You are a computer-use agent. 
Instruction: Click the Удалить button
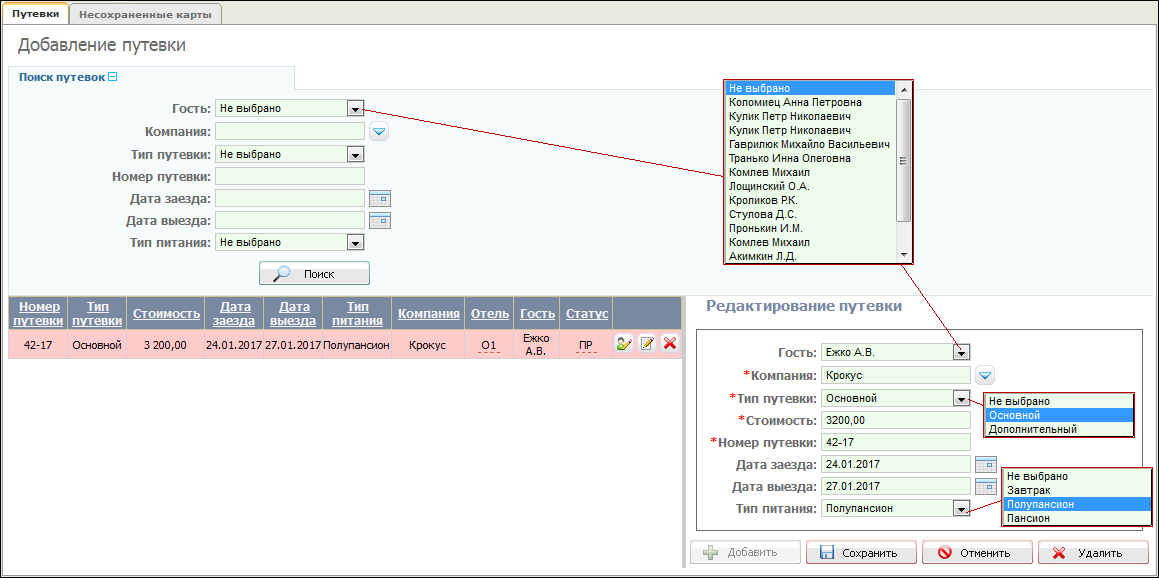1091,553
